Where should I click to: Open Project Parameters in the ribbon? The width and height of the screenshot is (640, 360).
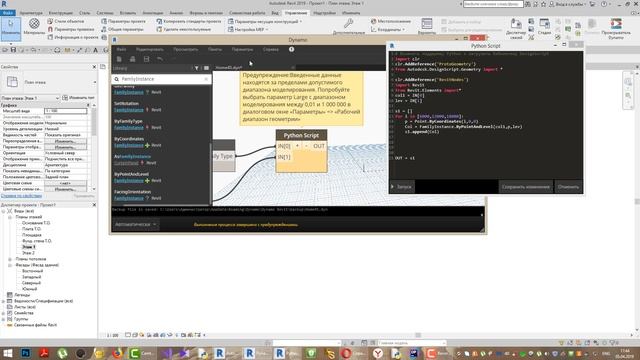pos(123,21)
